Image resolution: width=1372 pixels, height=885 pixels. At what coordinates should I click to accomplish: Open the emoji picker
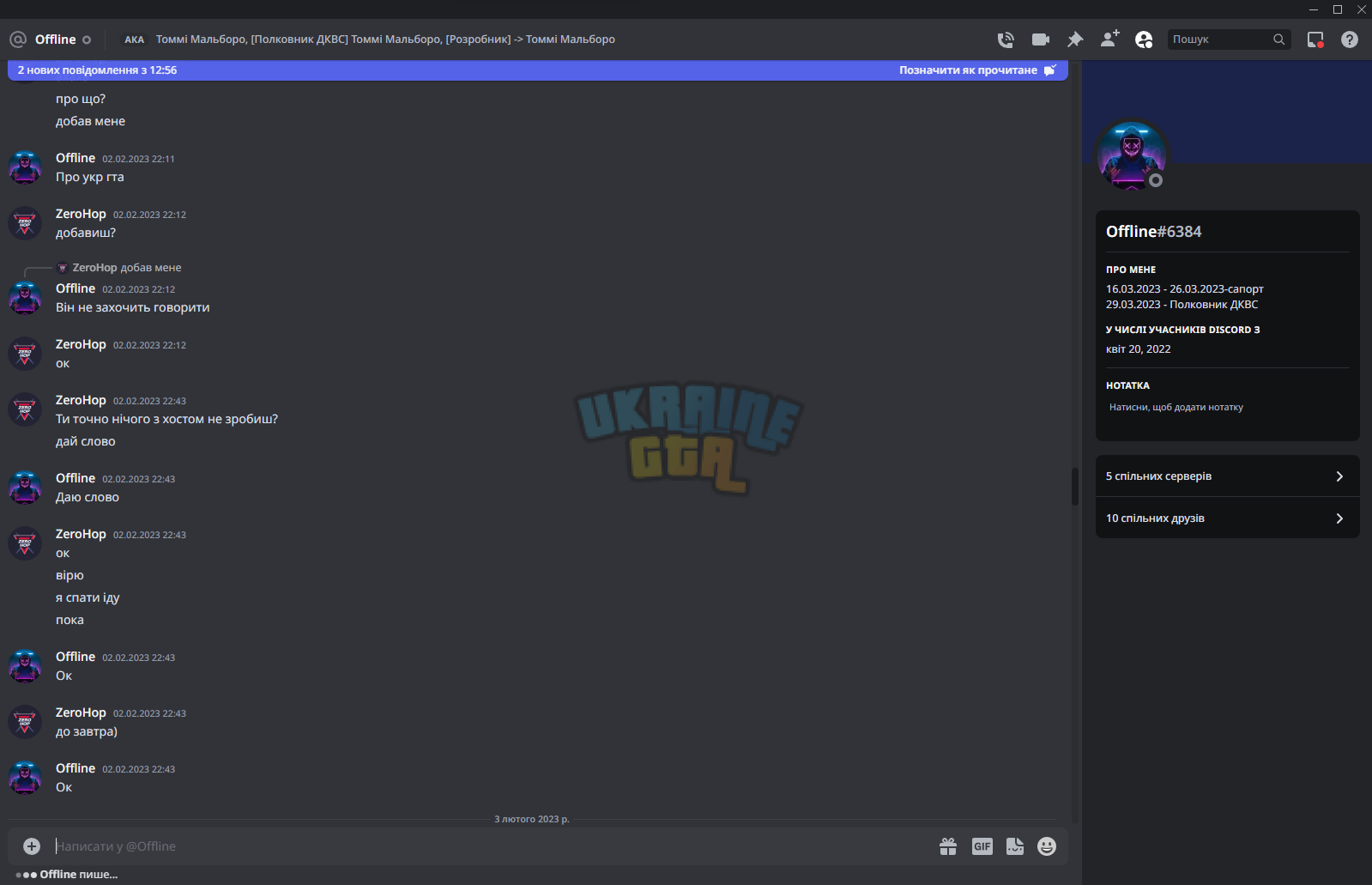point(1047,846)
